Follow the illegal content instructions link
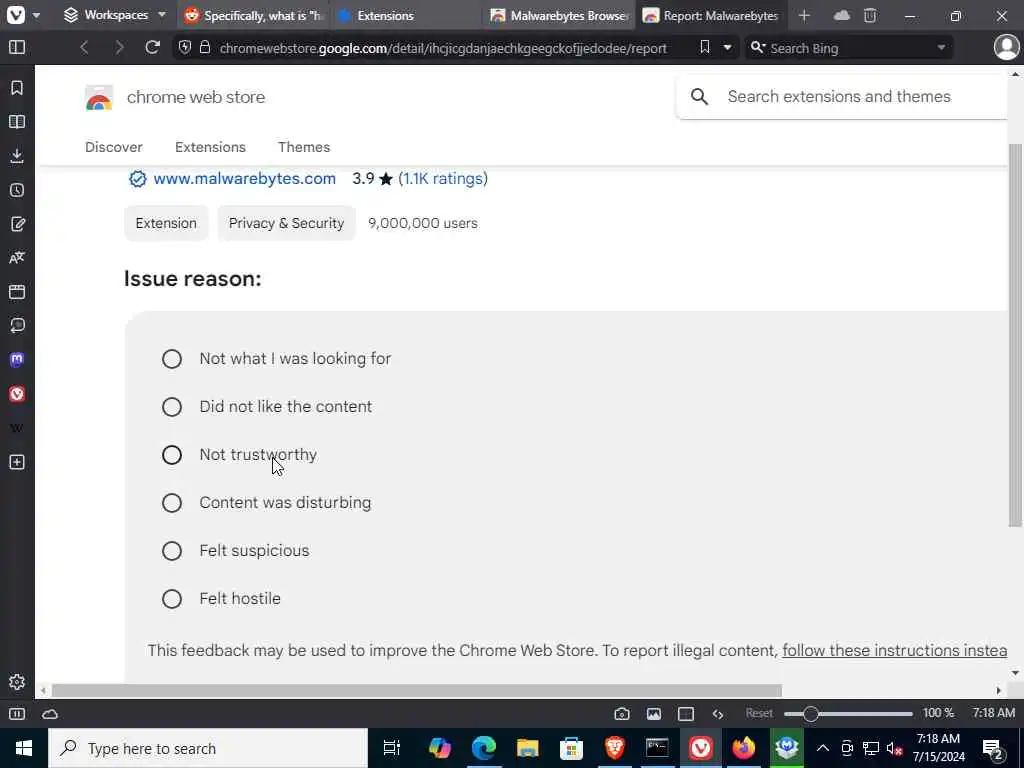This screenshot has width=1024, height=768. point(895,650)
